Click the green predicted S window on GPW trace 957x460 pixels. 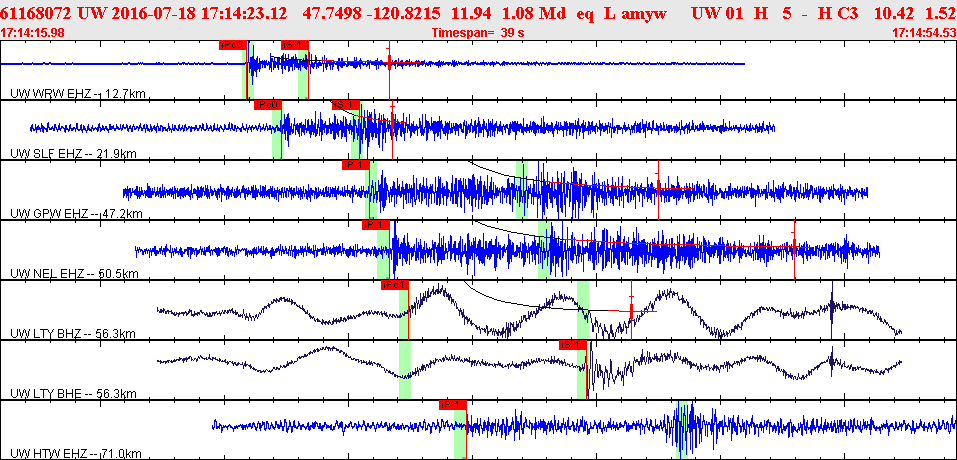(x=522, y=189)
